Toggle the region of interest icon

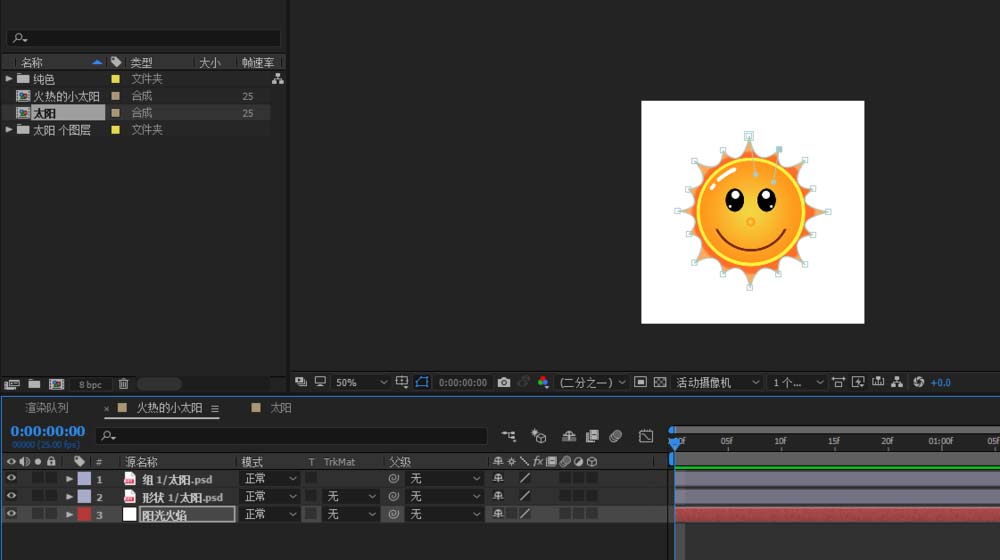coord(422,382)
